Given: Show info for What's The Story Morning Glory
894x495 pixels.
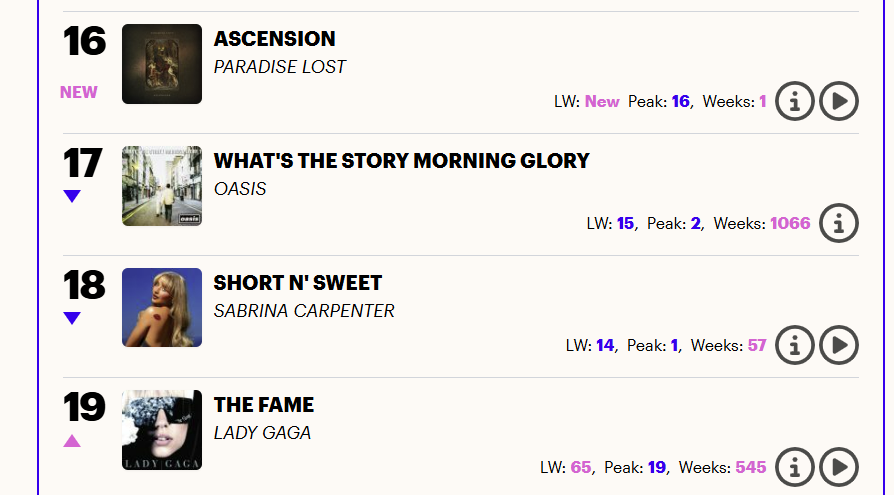Looking at the screenshot, I should 839,223.
